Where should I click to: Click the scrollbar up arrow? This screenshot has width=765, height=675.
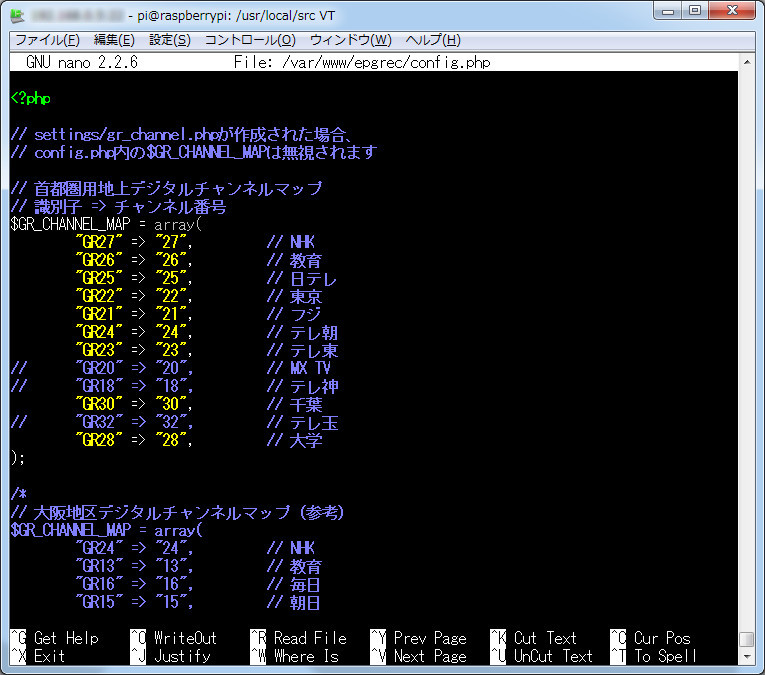(747, 62)
